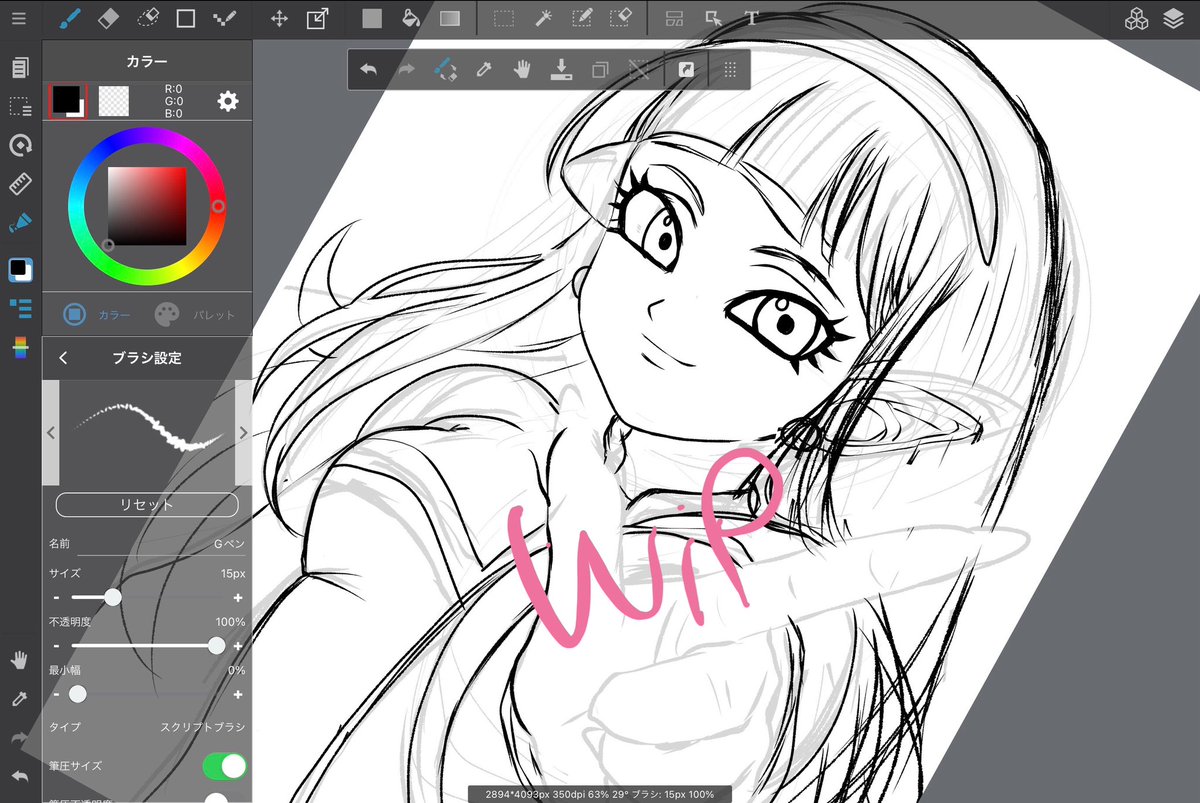Select the Move tool
1200x803 pixels.
click(x=280, y=18)
